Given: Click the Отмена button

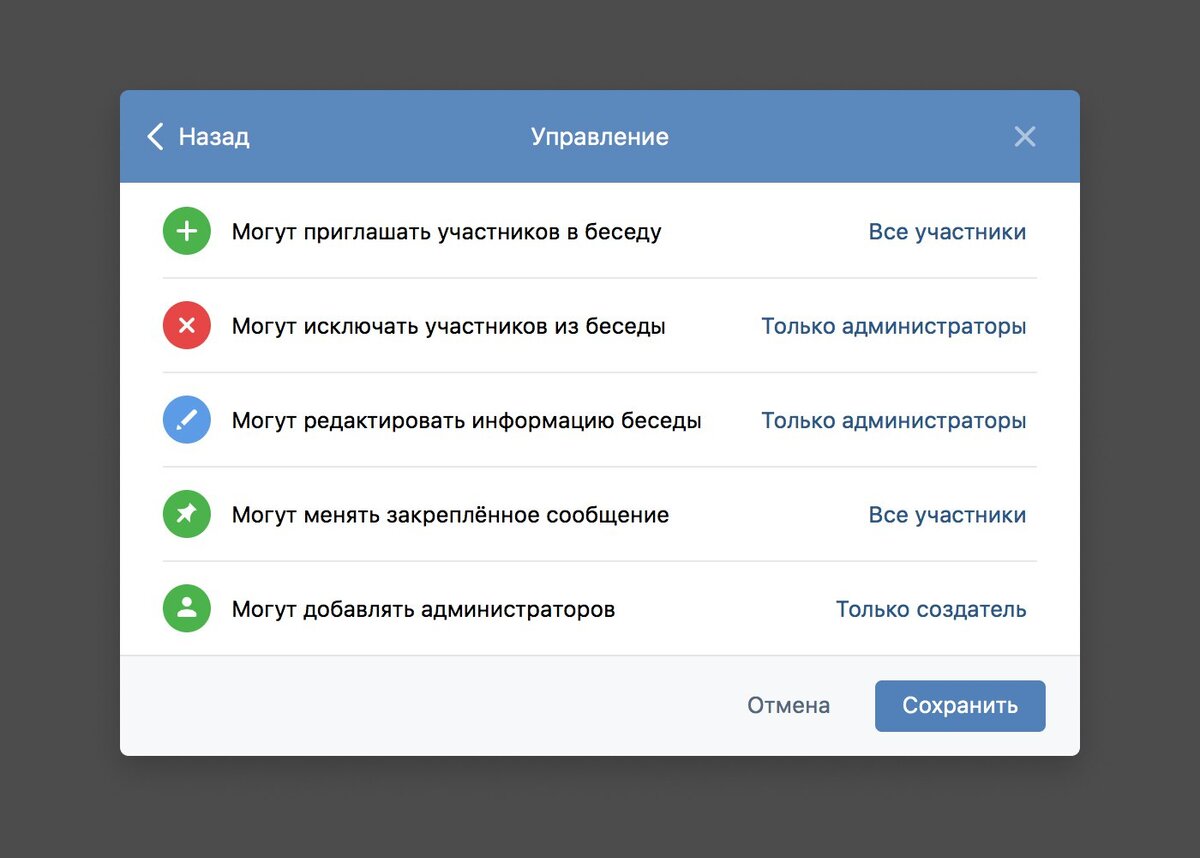Looking at the screenshot, I should (789, 705).
